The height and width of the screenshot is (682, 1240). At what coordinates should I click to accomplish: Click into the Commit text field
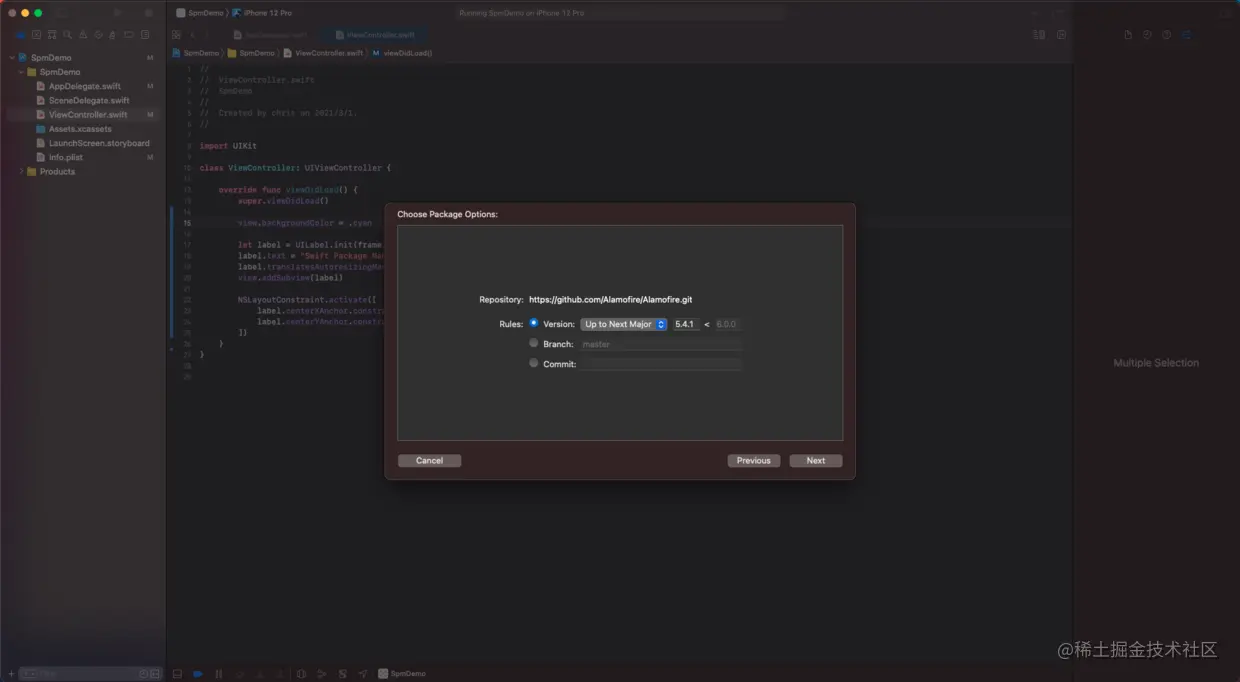click(661, 364)
